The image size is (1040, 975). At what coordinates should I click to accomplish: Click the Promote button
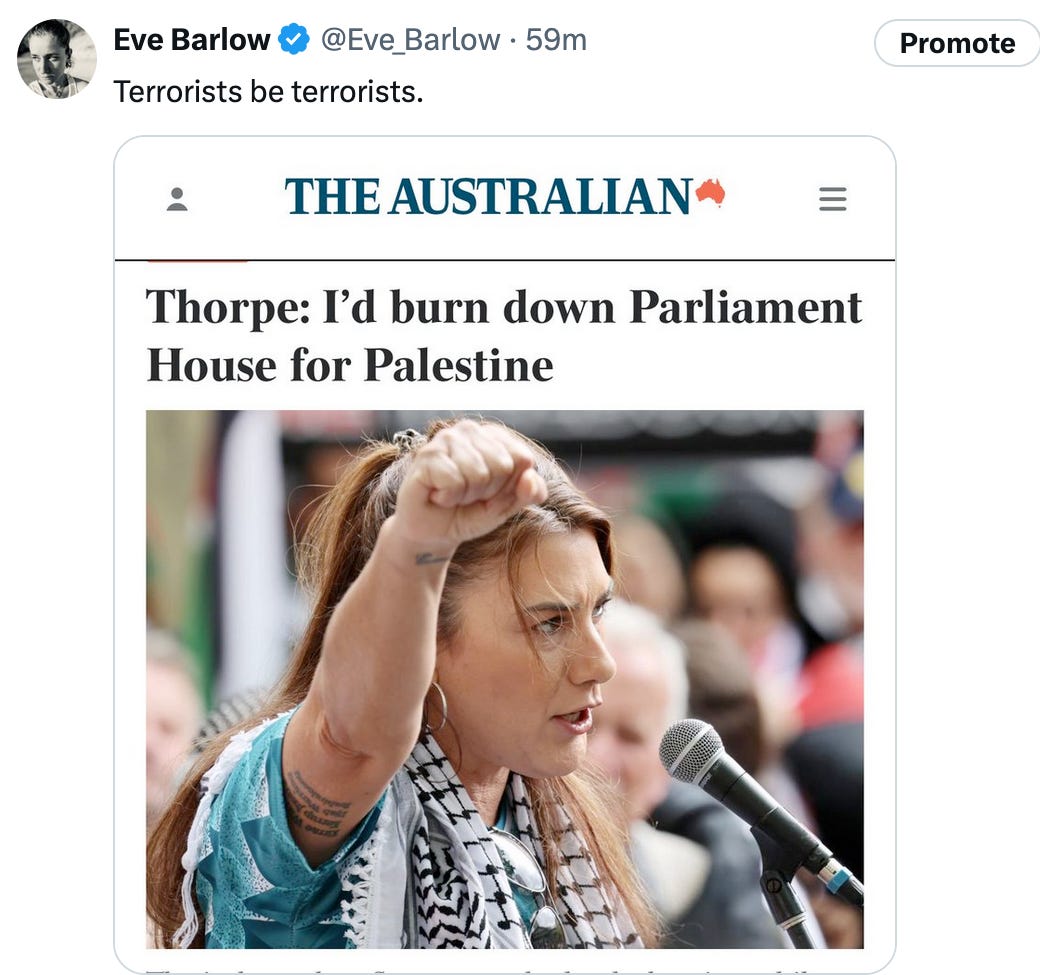click(957, 43)
